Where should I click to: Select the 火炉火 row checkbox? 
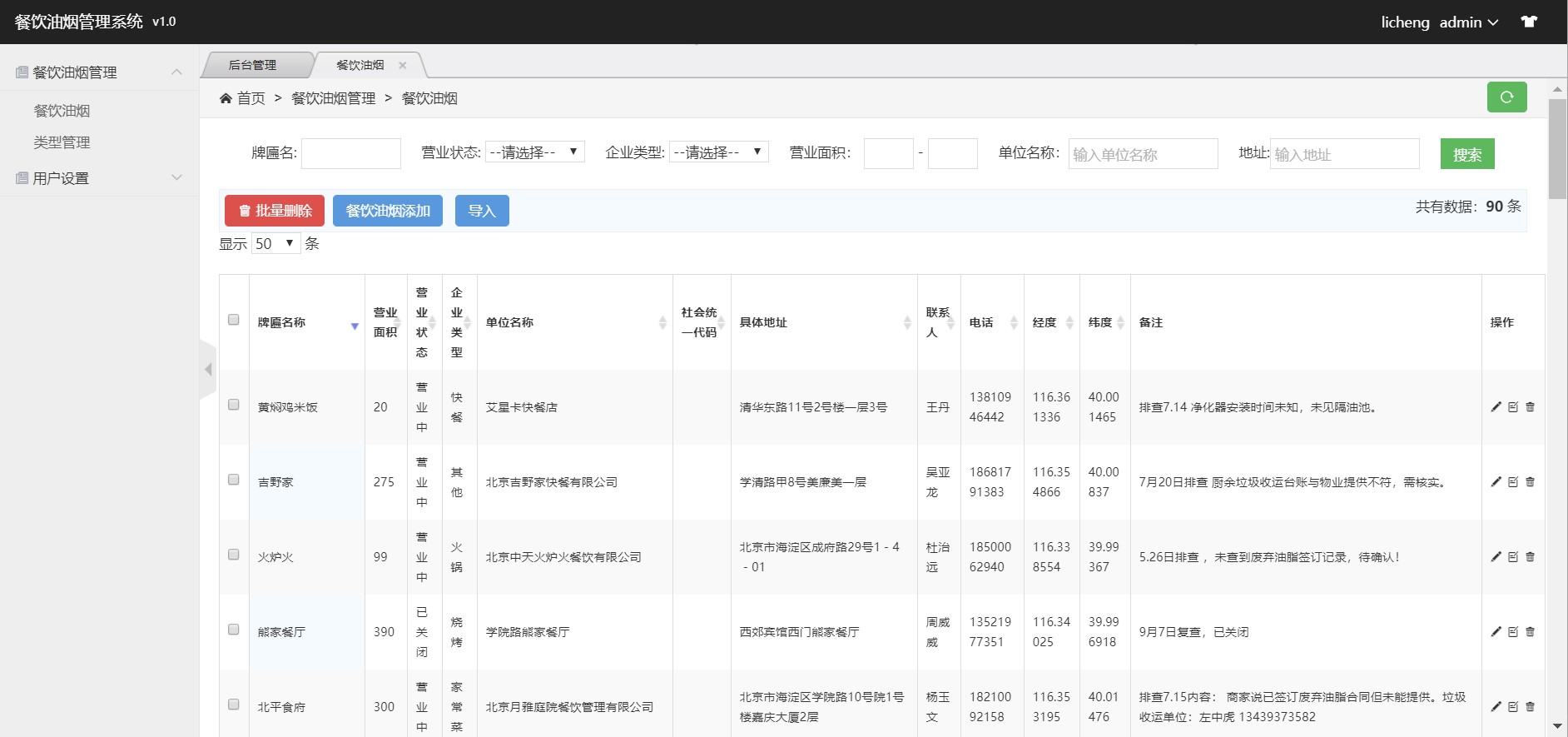click(x=234, y=555)
